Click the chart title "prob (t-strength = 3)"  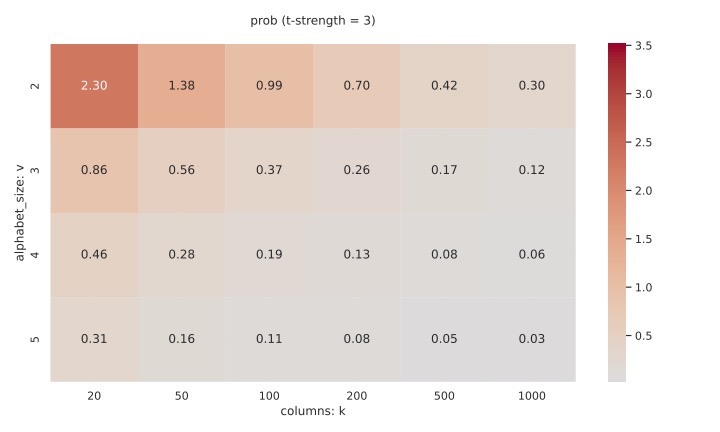point(313,20)
